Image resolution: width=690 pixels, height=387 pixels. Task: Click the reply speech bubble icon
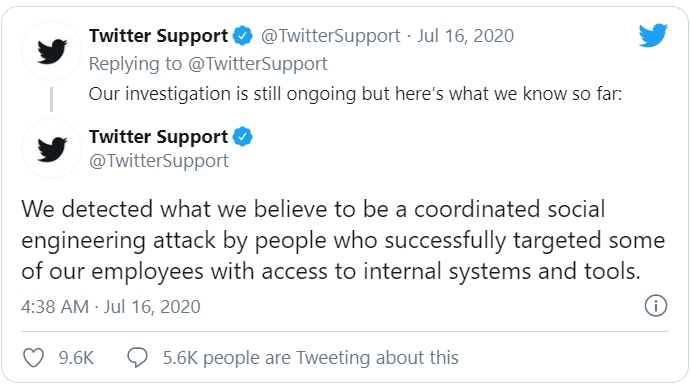click(x=137, y=357)
